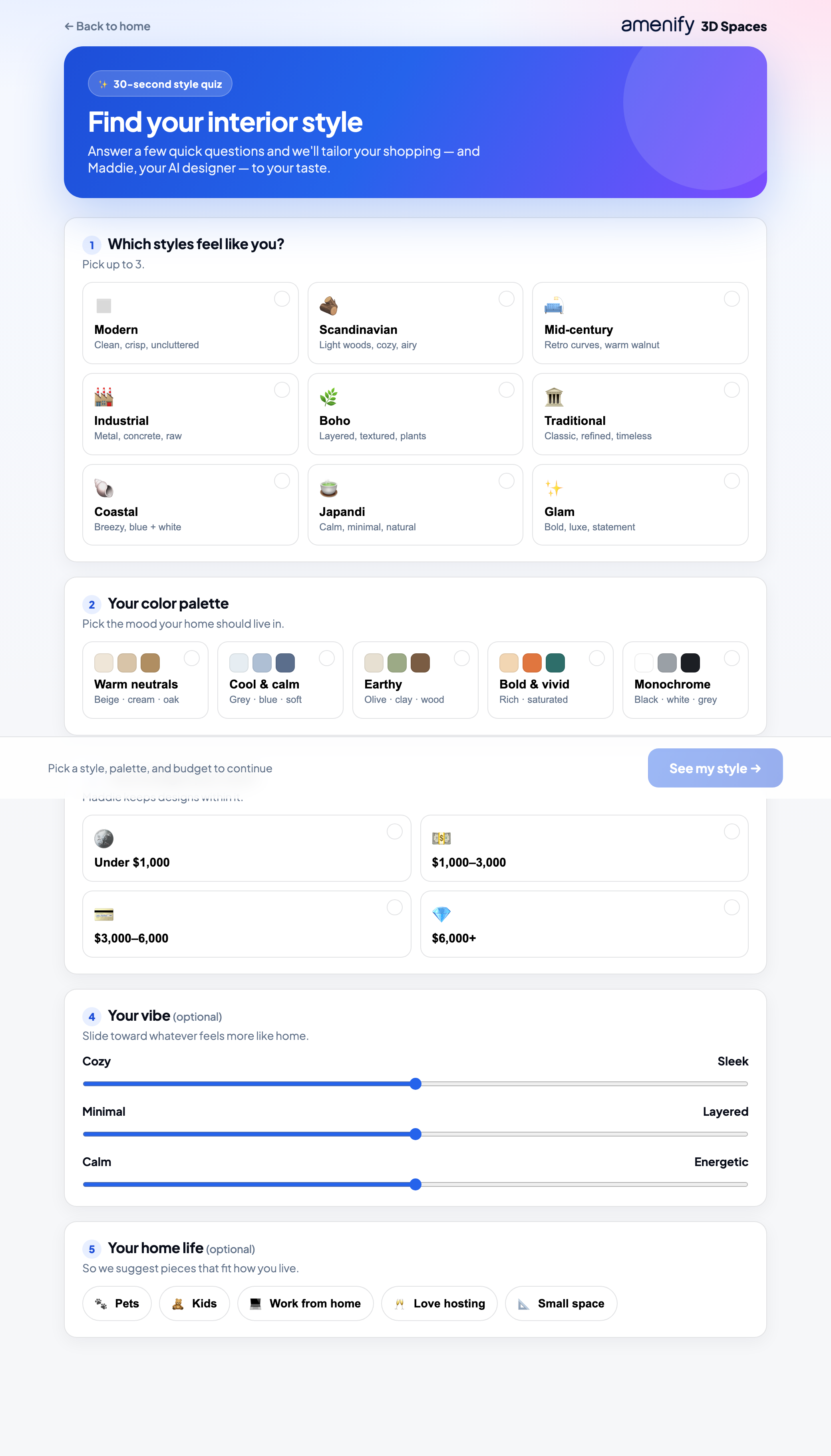Click the paw prints icon on Pets chip
The height and width of the screenshot is (1456, 831).
click(101, 1303)
